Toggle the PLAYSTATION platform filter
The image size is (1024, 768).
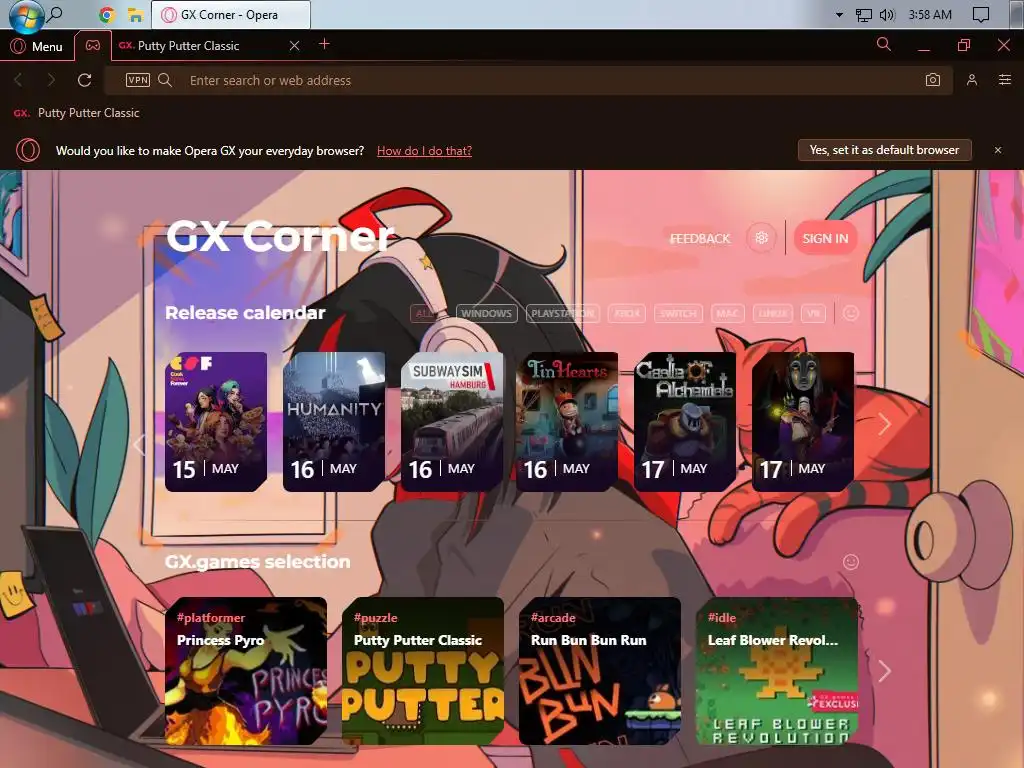tap(562, 313)
